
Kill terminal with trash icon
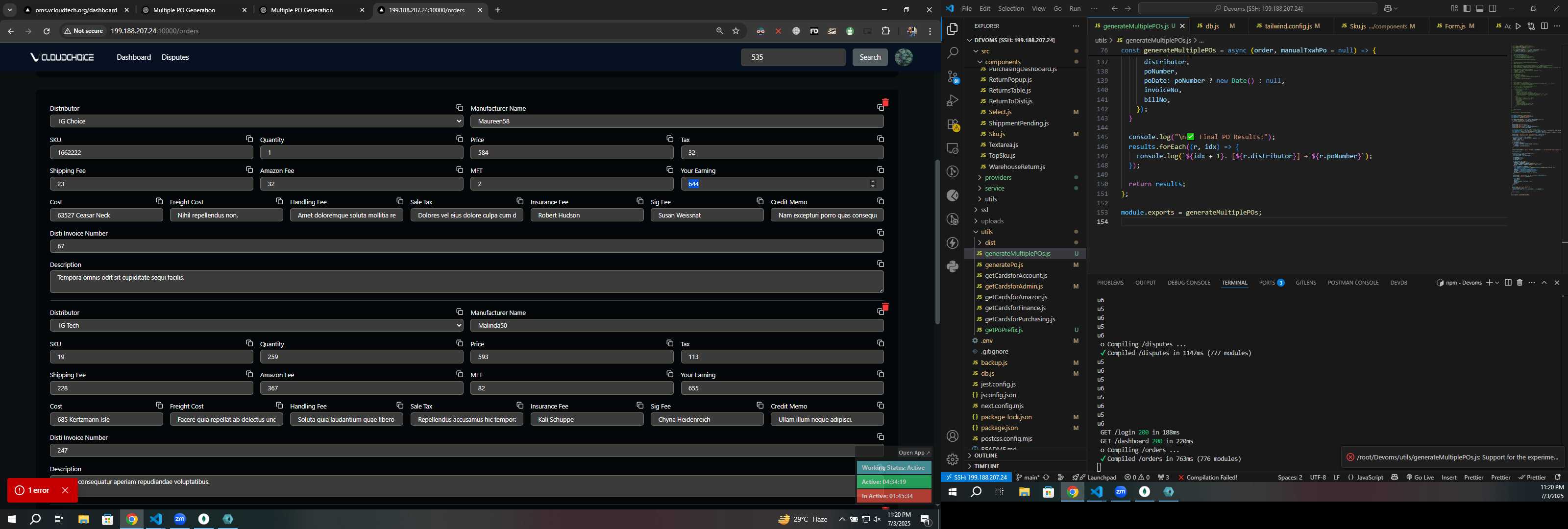(1519, 283)
